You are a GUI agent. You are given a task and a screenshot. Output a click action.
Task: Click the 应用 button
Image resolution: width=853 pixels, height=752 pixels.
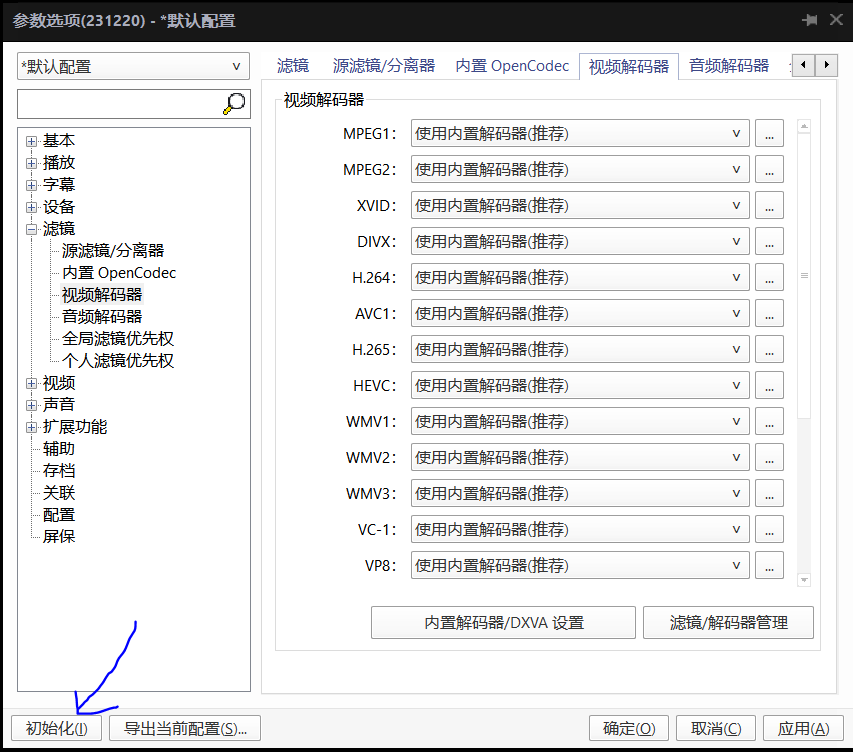[x=802, y=728]
